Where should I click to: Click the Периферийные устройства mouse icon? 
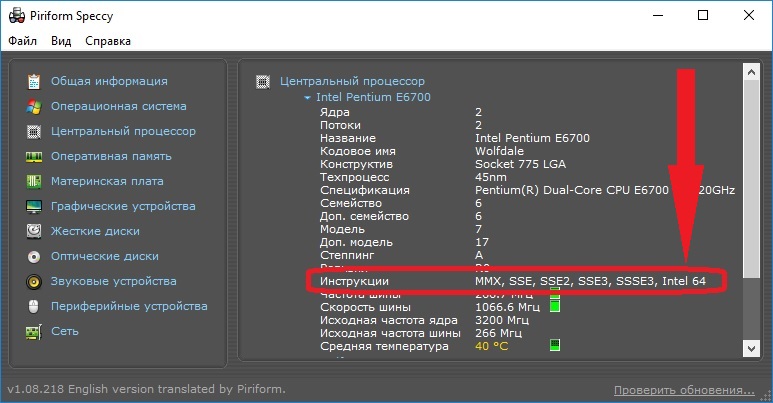coord(34,307)
